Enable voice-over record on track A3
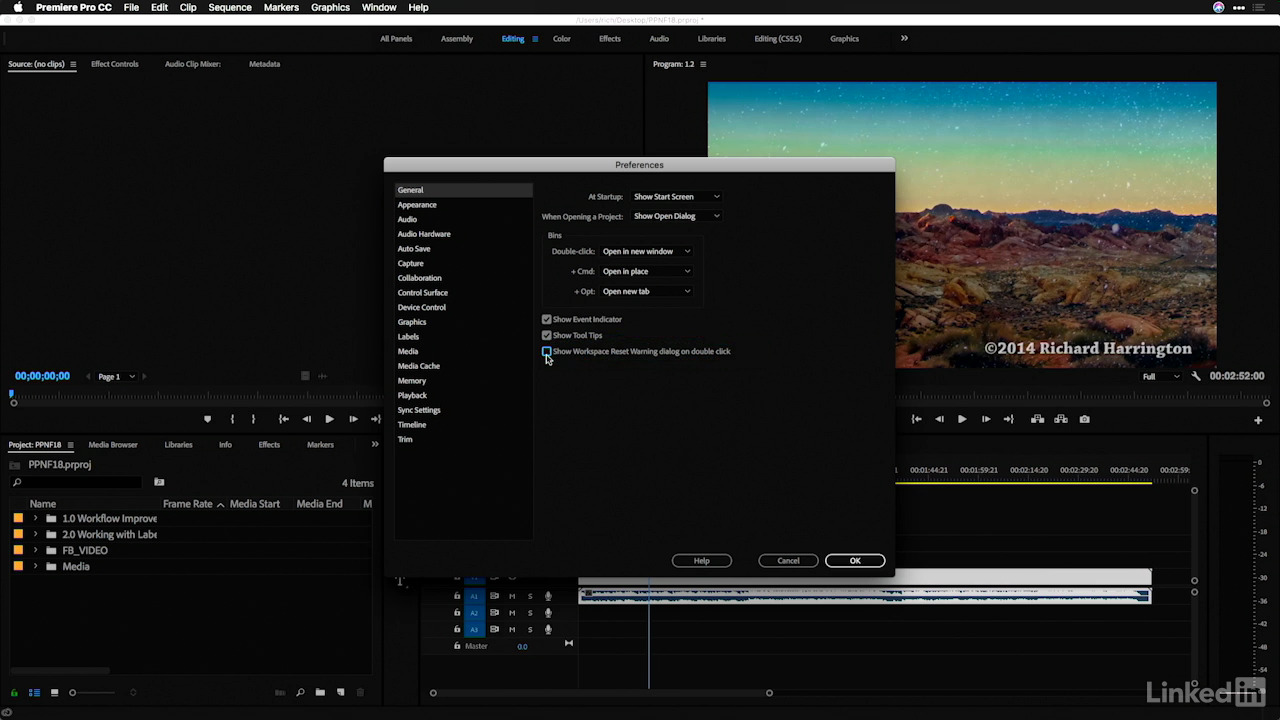The image size is (1280, 720). click(548, 629)
